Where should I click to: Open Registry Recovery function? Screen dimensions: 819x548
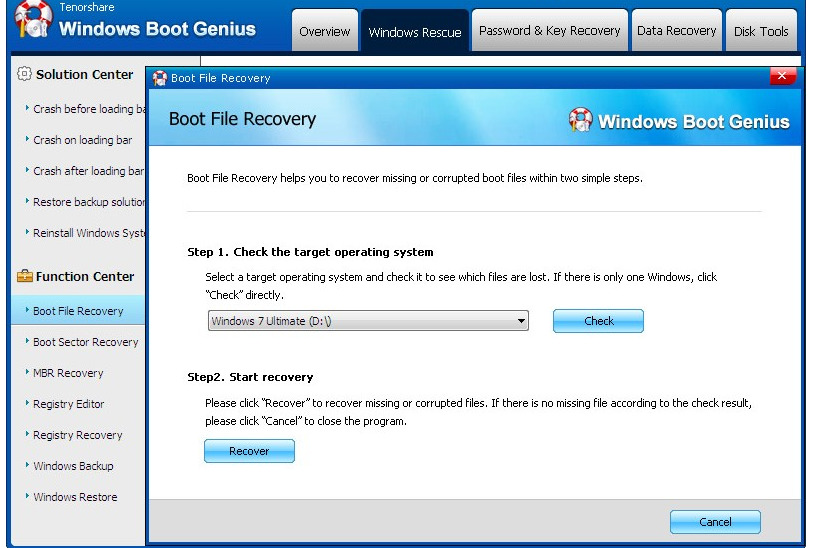(77, 435)
